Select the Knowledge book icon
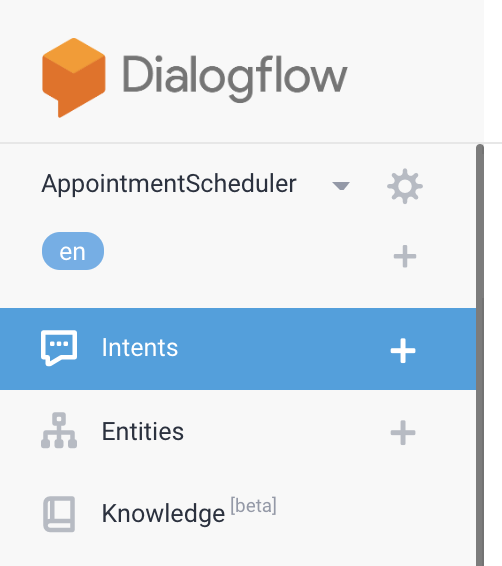This screenshot has height=566, width=502. 59,514
